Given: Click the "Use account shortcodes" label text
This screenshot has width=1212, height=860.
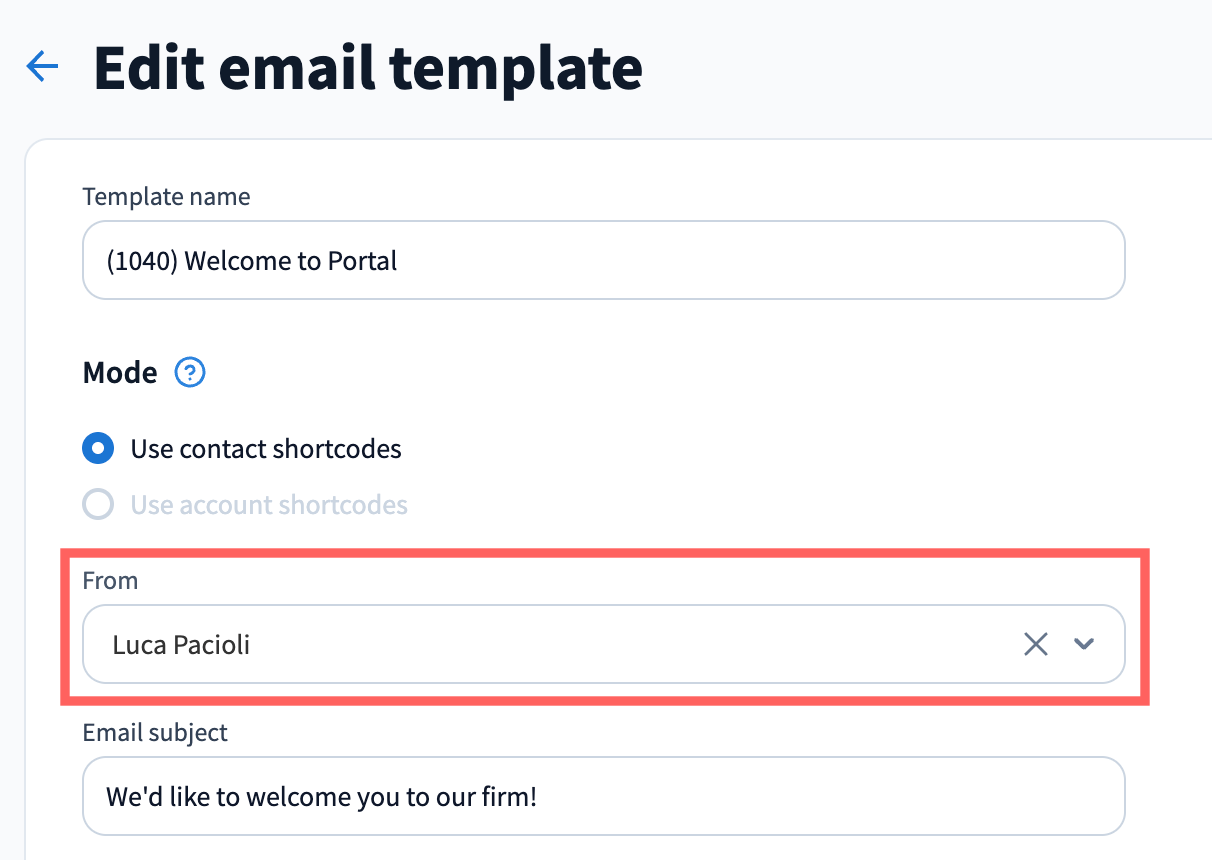Looking at the screenshot, I should point(269,504).
